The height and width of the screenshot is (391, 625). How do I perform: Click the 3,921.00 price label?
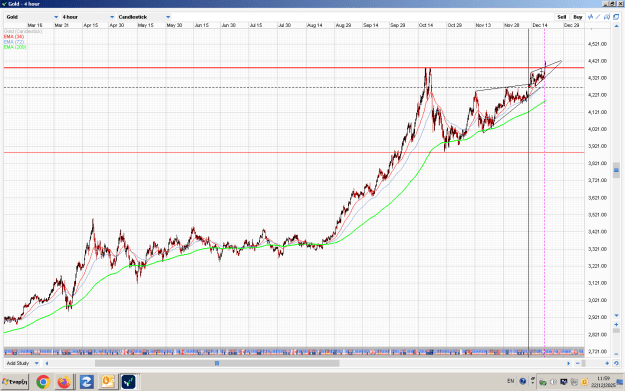coord(597,146)
